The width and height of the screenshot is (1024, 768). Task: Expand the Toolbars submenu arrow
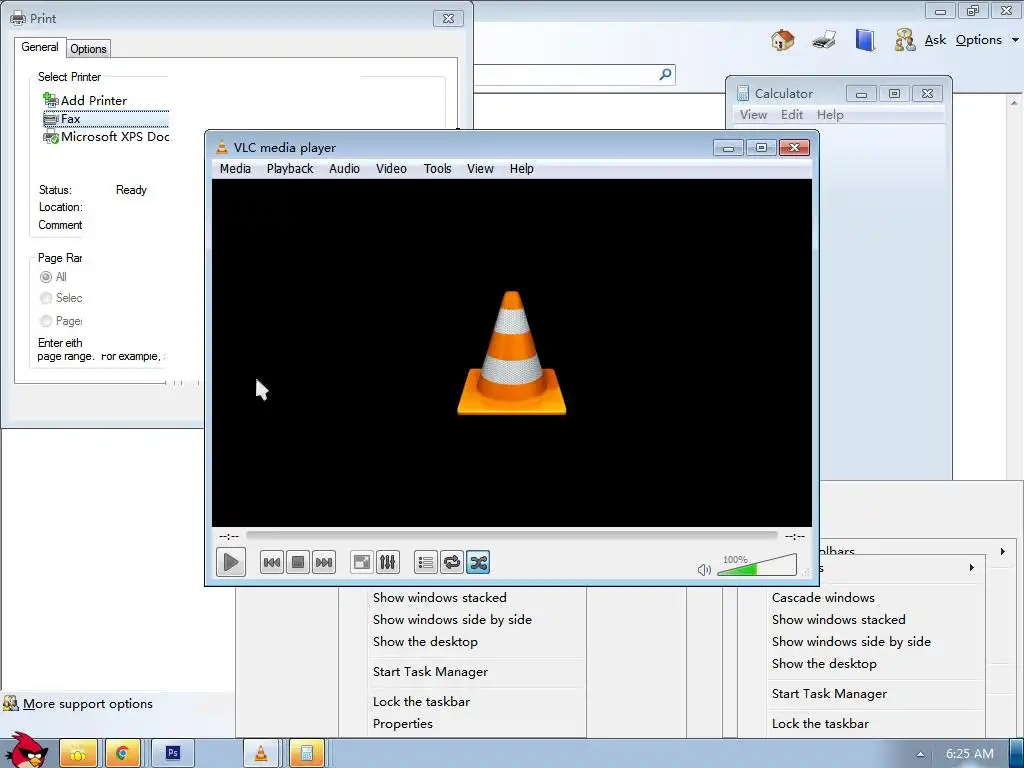coord(1002,552)
